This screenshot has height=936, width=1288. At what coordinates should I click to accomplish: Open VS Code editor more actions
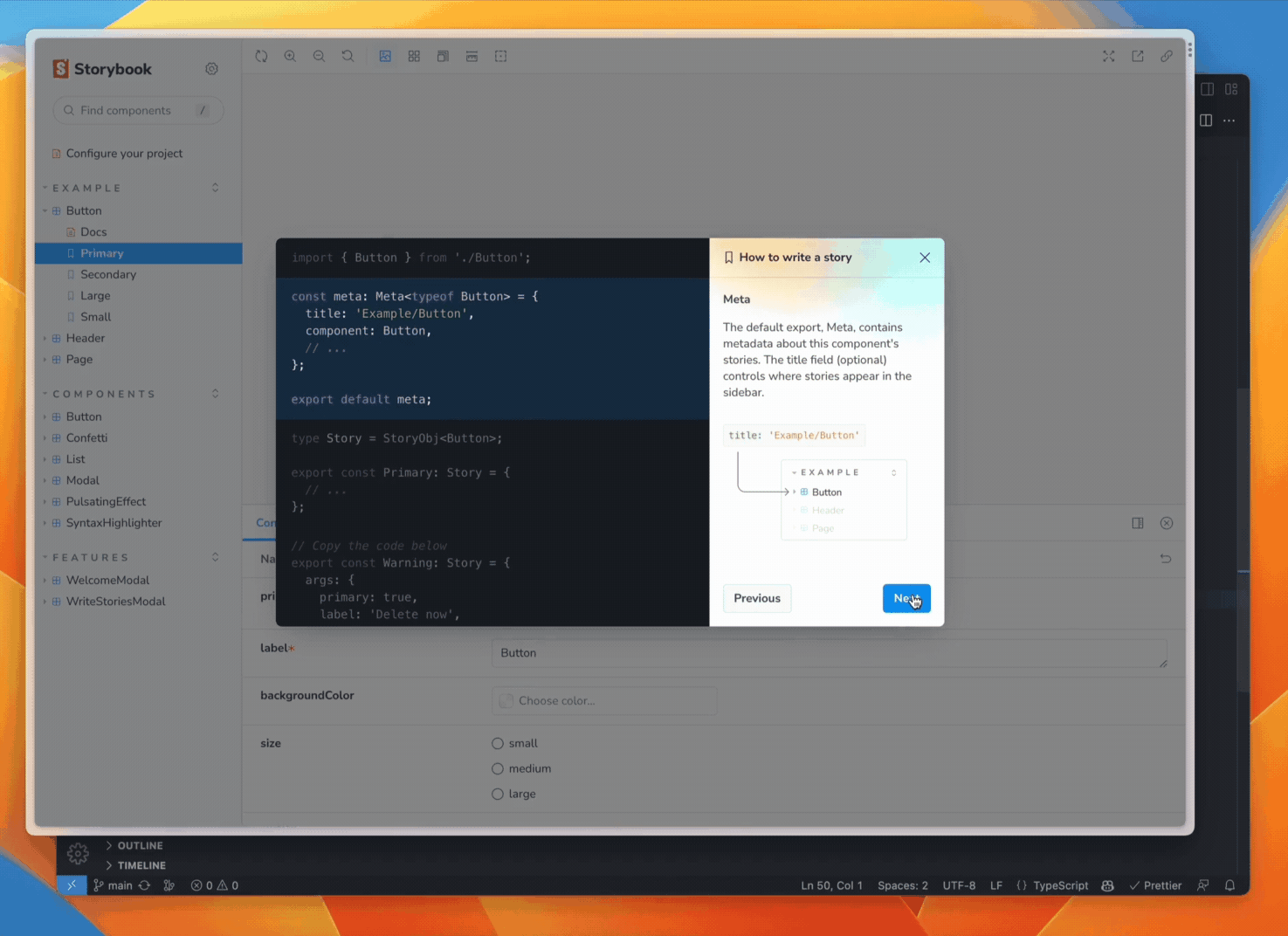click(1229, 120)
